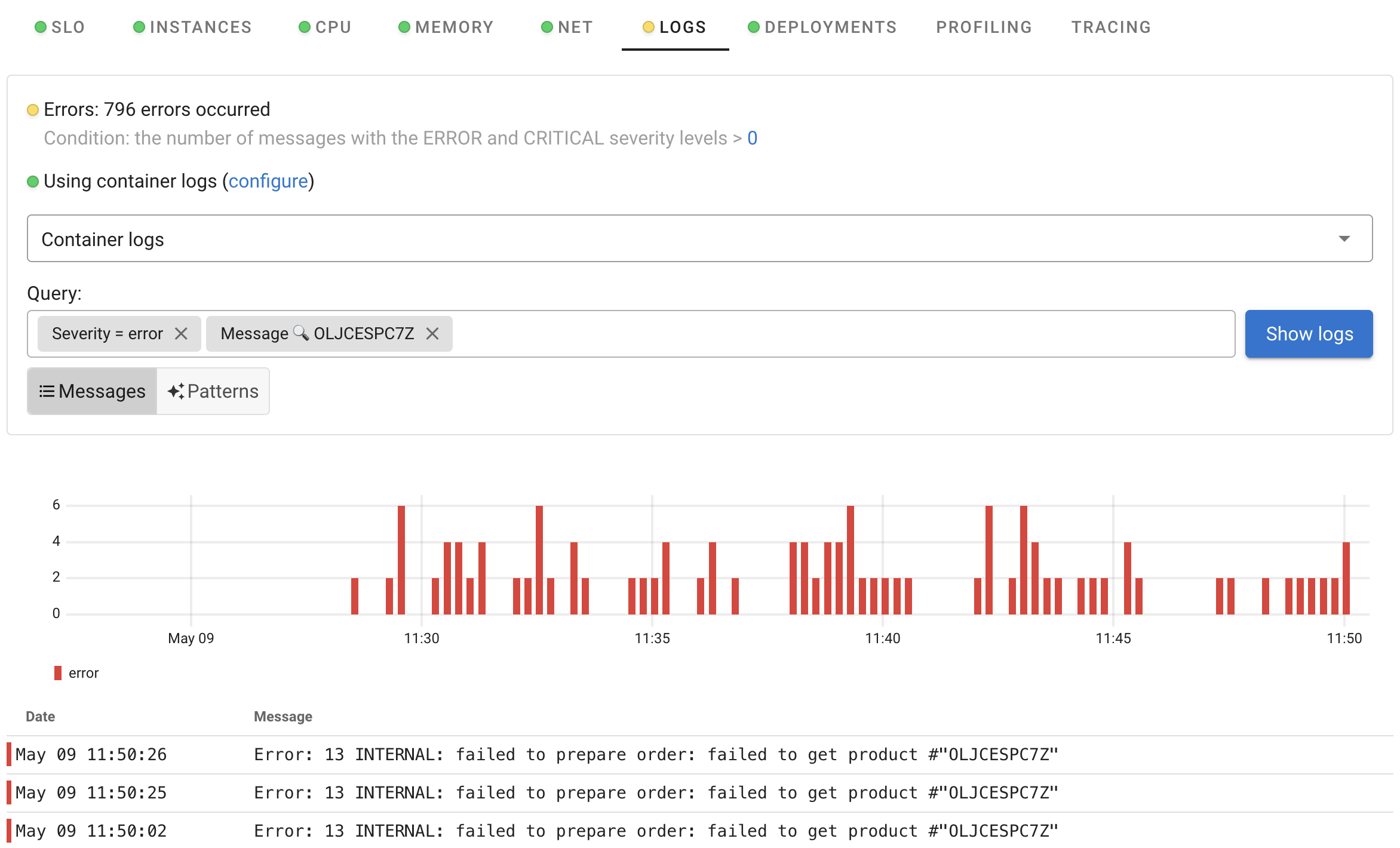Switch to the Memory tab

(446, 27)
